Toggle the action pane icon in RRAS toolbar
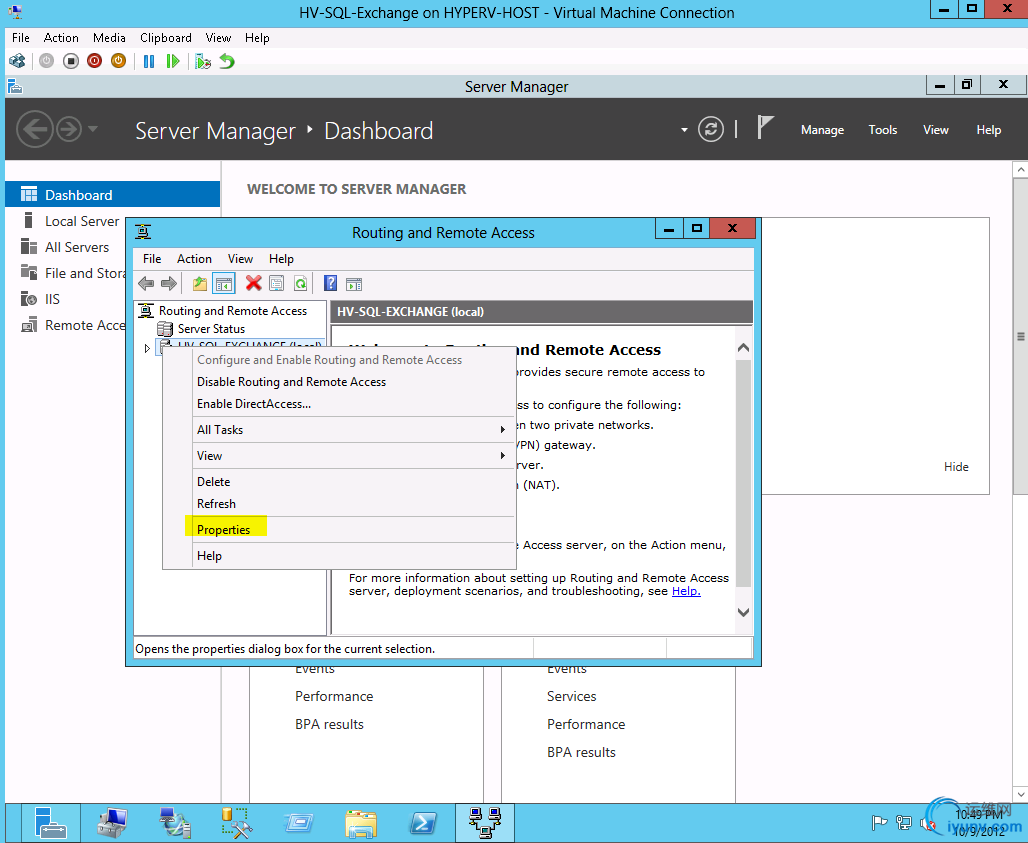The height and width of the screenshot is (843, 1028). click(x=354, y=284)
